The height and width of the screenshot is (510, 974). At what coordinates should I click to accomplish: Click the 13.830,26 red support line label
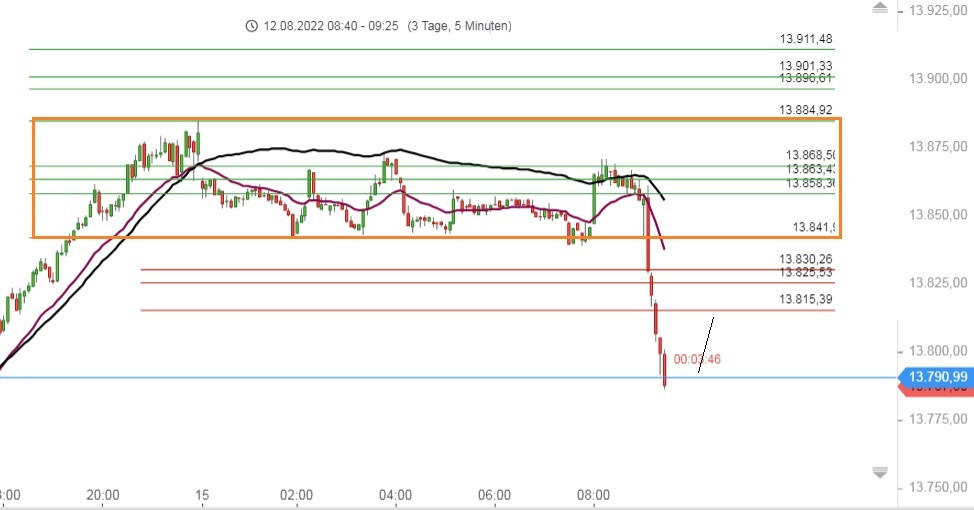(806, 259)
